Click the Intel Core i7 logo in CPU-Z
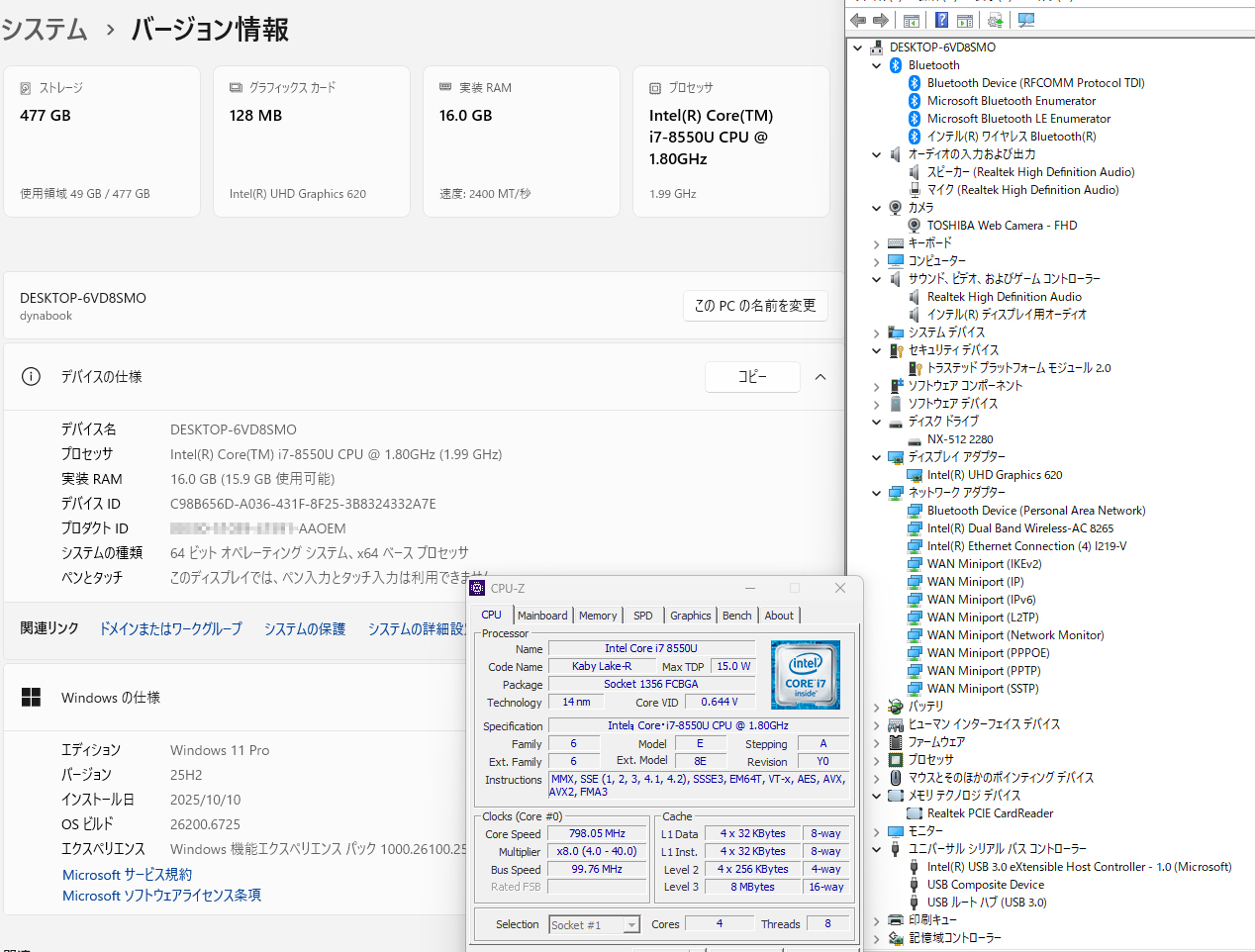Viewport: 1255px width, 952px height. click(805, 674)
